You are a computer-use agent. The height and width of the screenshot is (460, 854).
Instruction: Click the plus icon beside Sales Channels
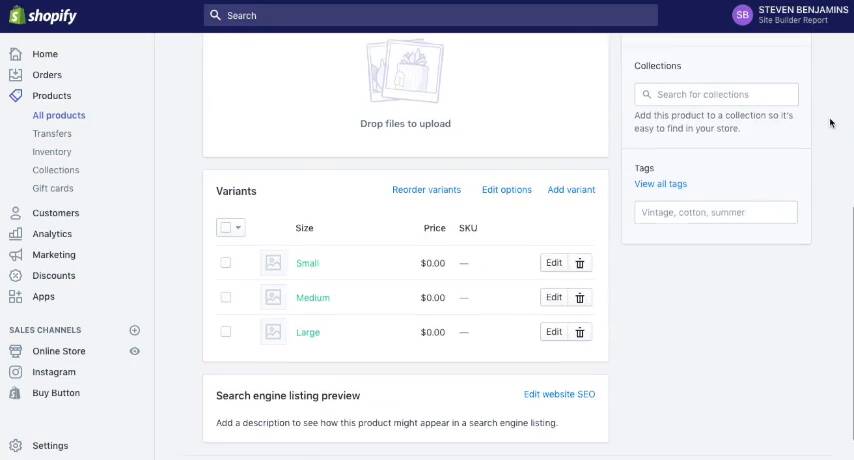pos(135,330)
